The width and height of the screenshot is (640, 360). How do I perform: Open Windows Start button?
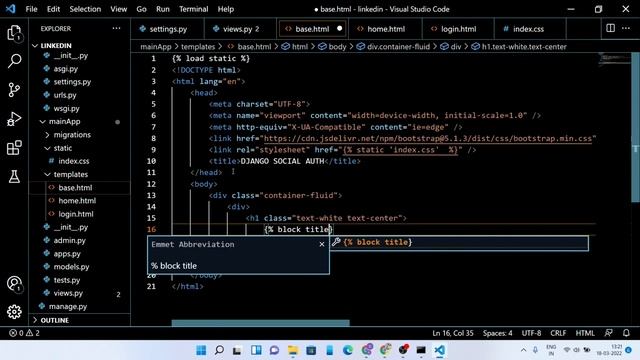(201, 350)
